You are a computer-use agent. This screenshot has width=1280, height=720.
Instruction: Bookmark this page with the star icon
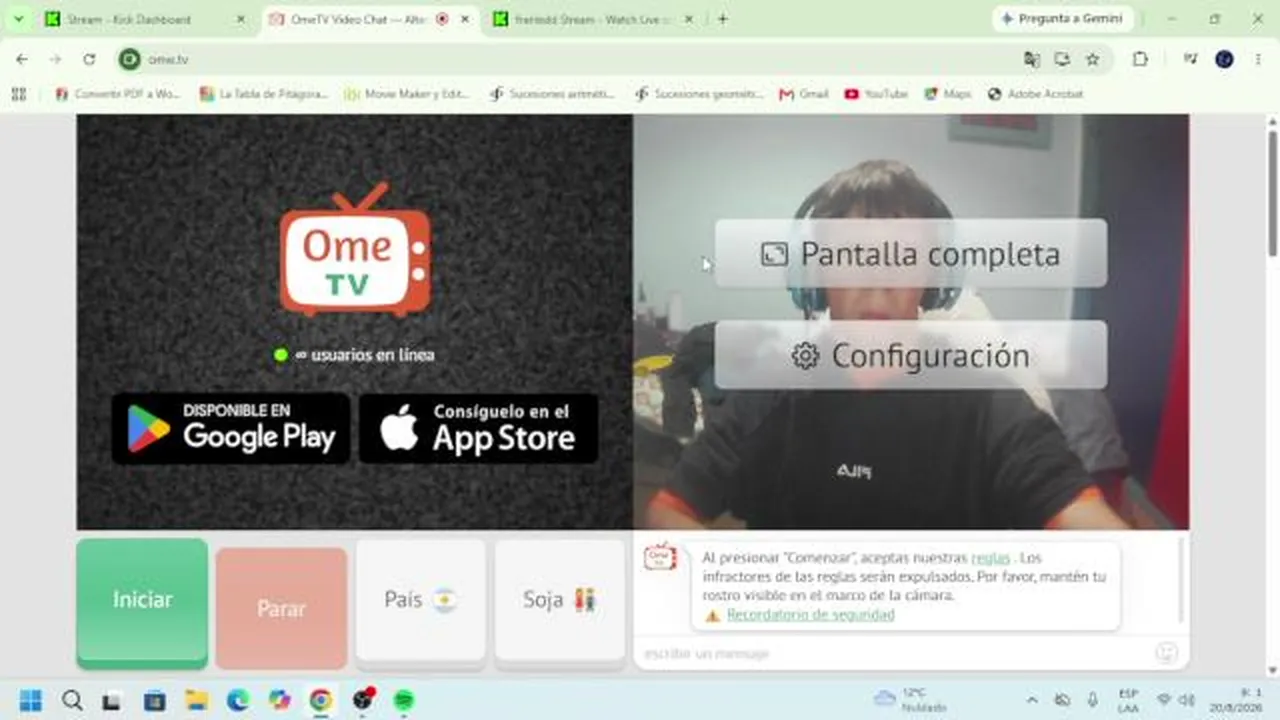point(1092,59)
